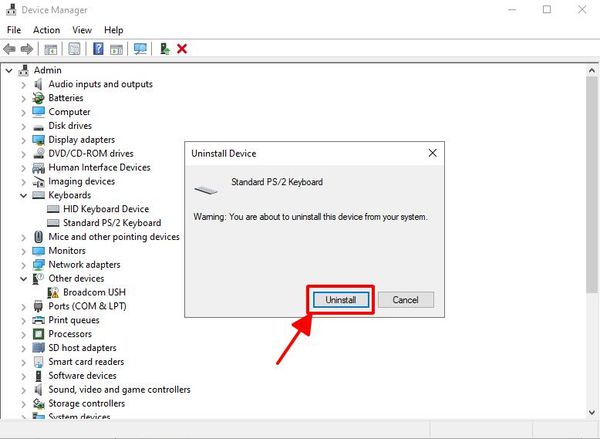Open the Action menu
This screenshot has width=600, height=439.
[46, 30]
